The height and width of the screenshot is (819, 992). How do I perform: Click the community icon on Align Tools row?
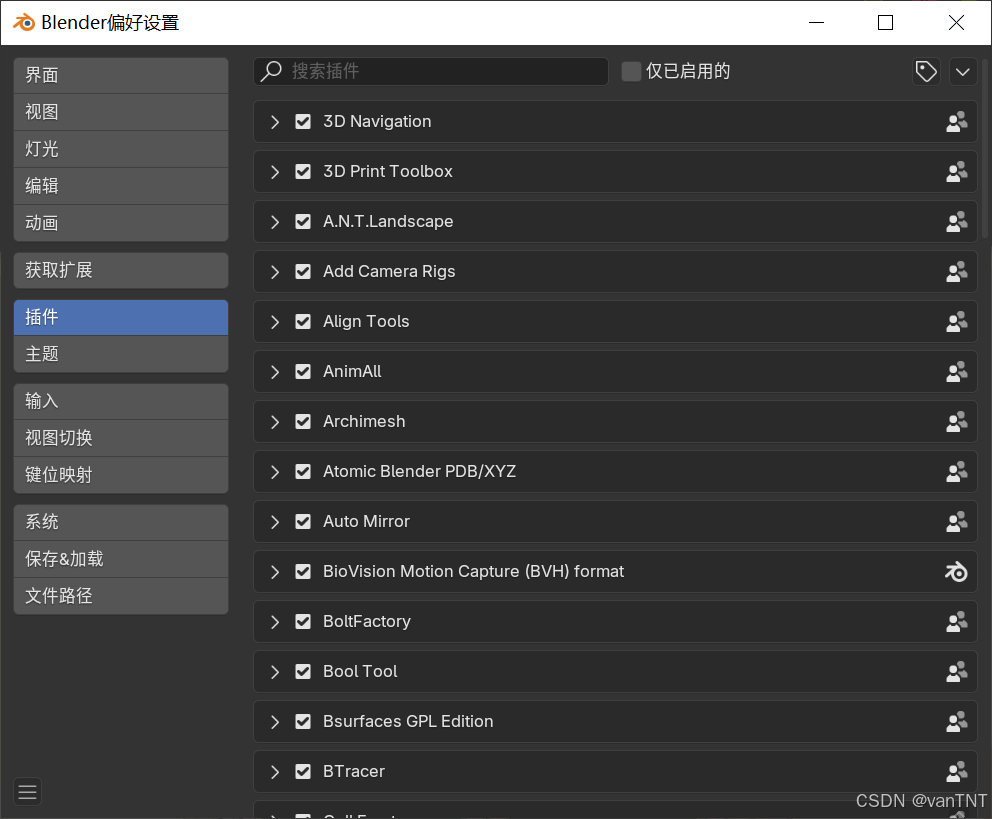click(x=957, y=321)
